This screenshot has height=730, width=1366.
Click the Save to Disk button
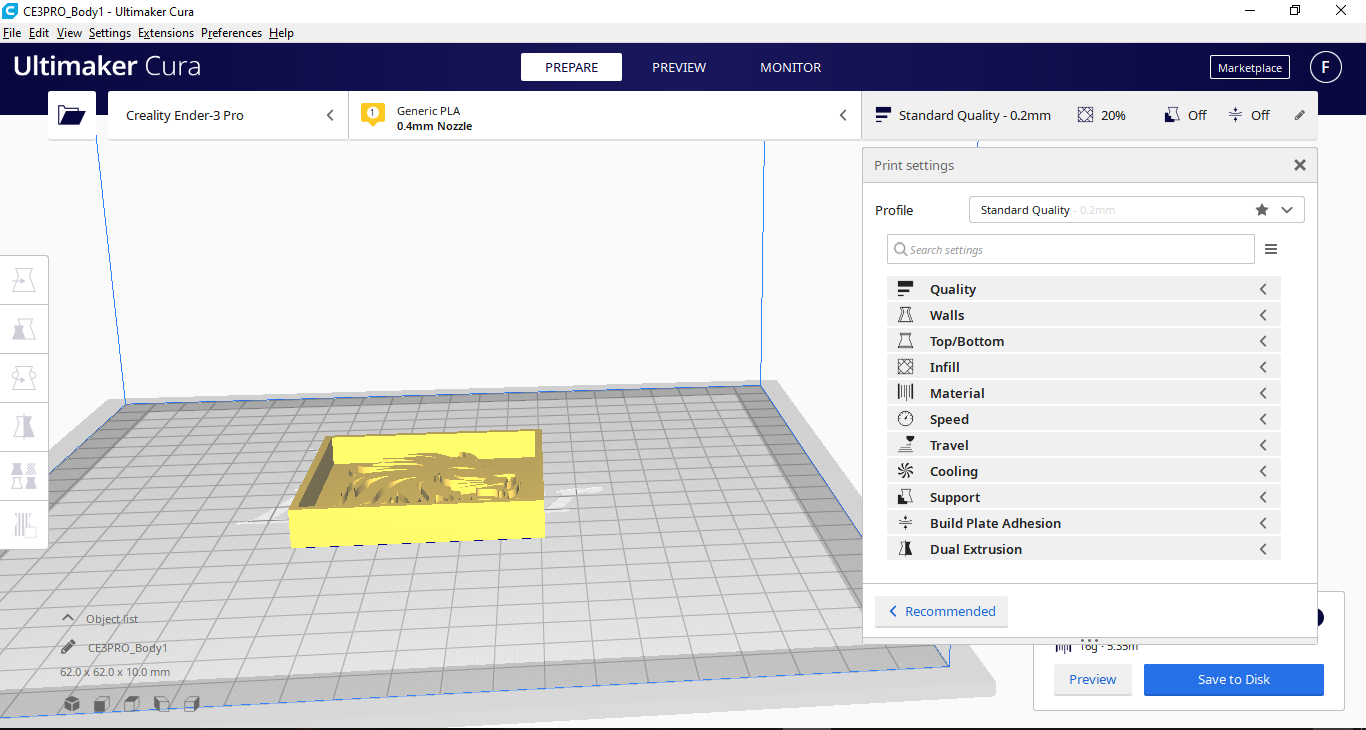tap(1234, 680)
